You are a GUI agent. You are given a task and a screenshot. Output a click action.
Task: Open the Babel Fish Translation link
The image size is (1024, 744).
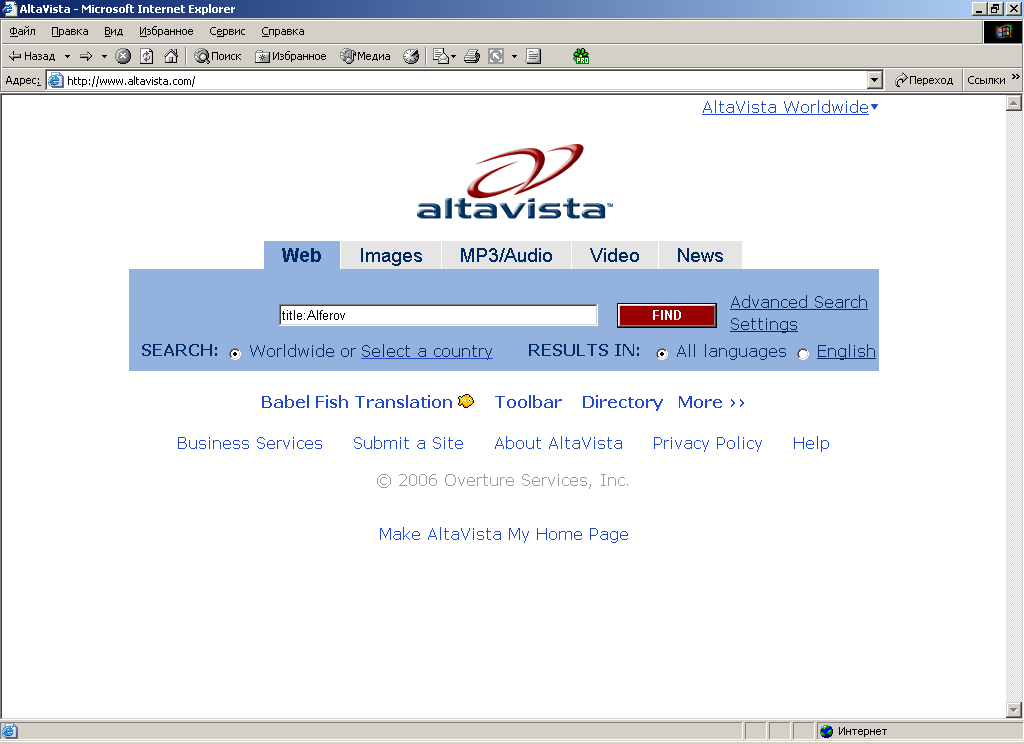tap(357, 402)
